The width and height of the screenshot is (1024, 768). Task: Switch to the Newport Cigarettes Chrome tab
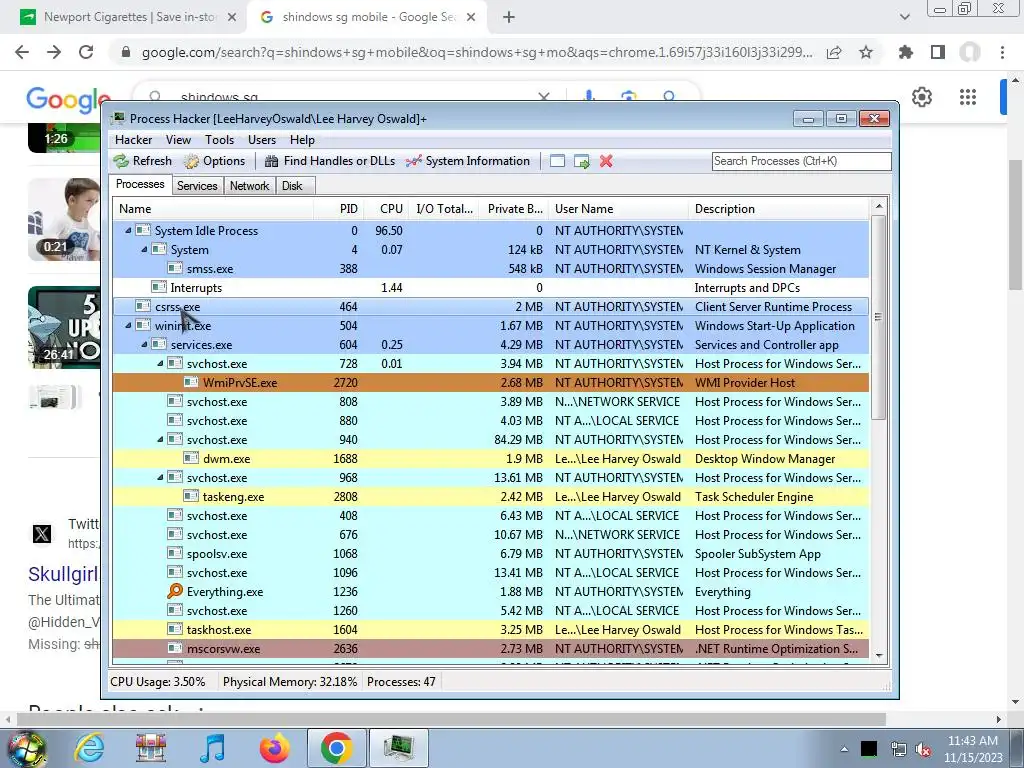pos(129,18)
